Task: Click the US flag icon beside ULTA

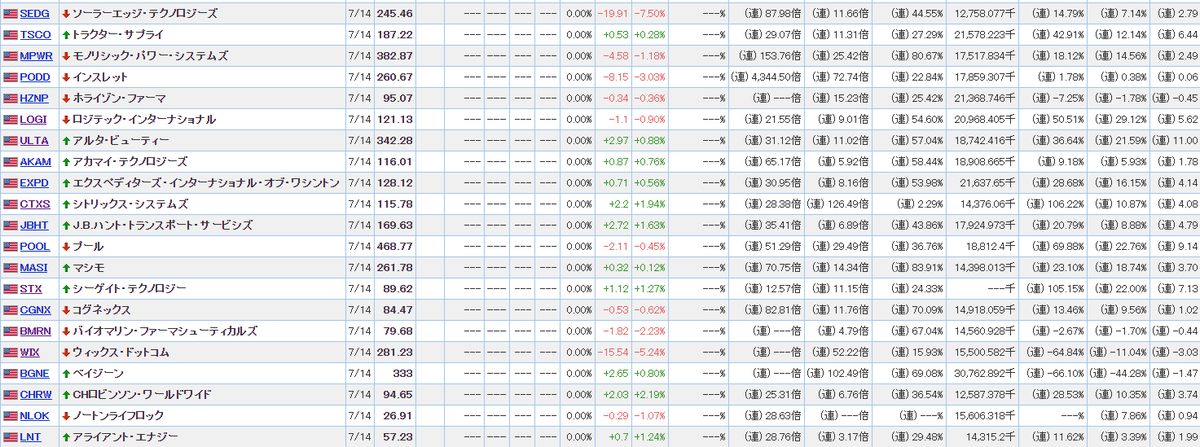Action: coord(10,140)
